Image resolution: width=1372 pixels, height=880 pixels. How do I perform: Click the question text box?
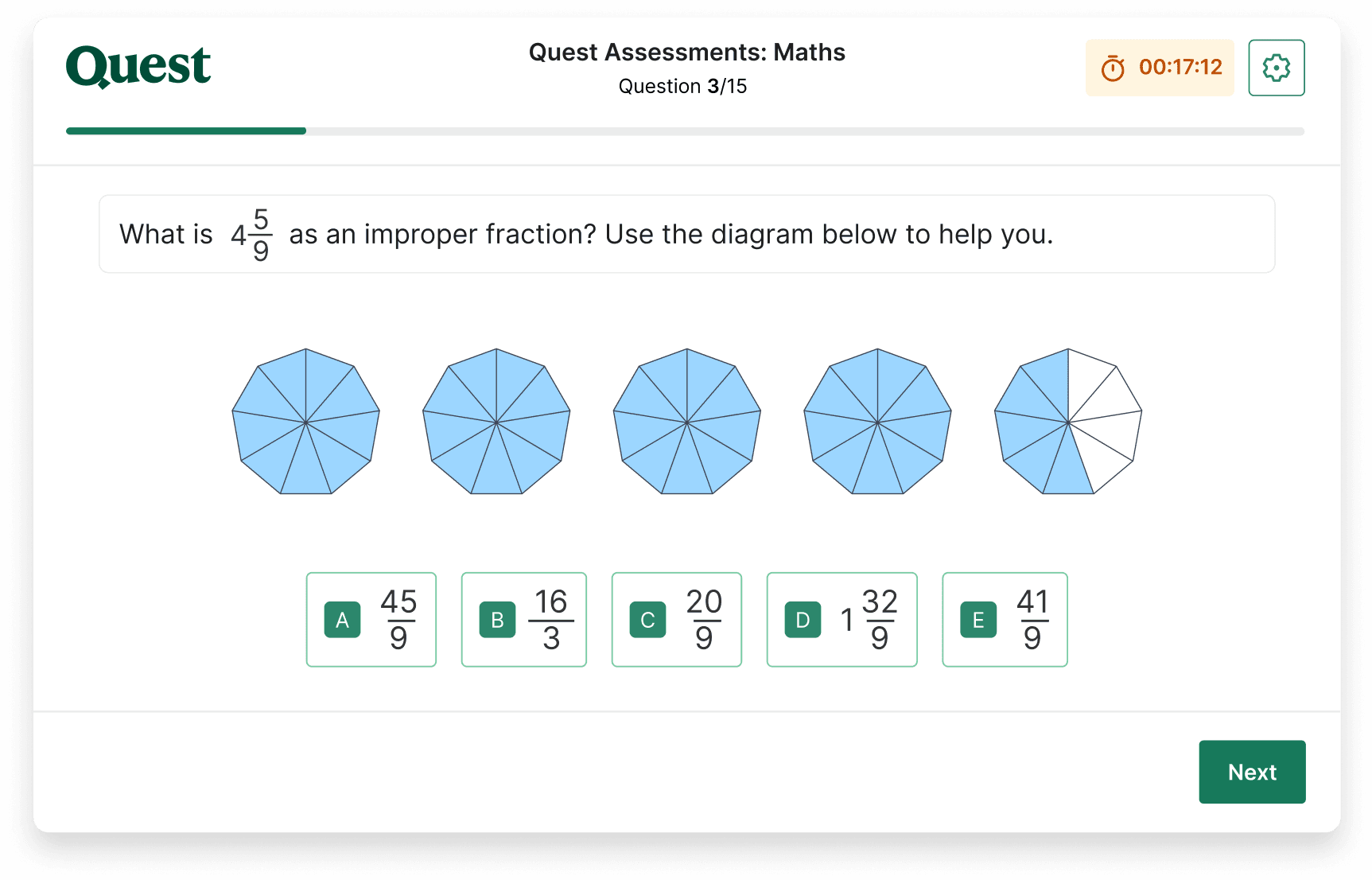click(686, 233)
